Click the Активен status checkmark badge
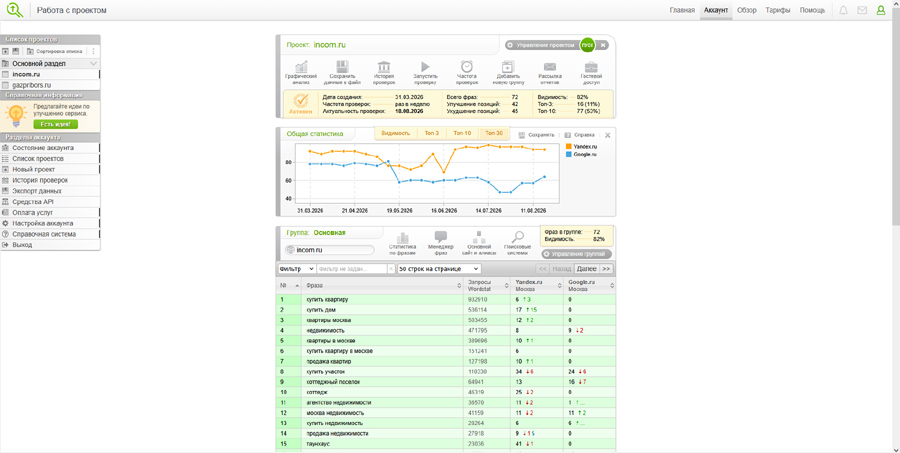 click(x=301, y=104)
